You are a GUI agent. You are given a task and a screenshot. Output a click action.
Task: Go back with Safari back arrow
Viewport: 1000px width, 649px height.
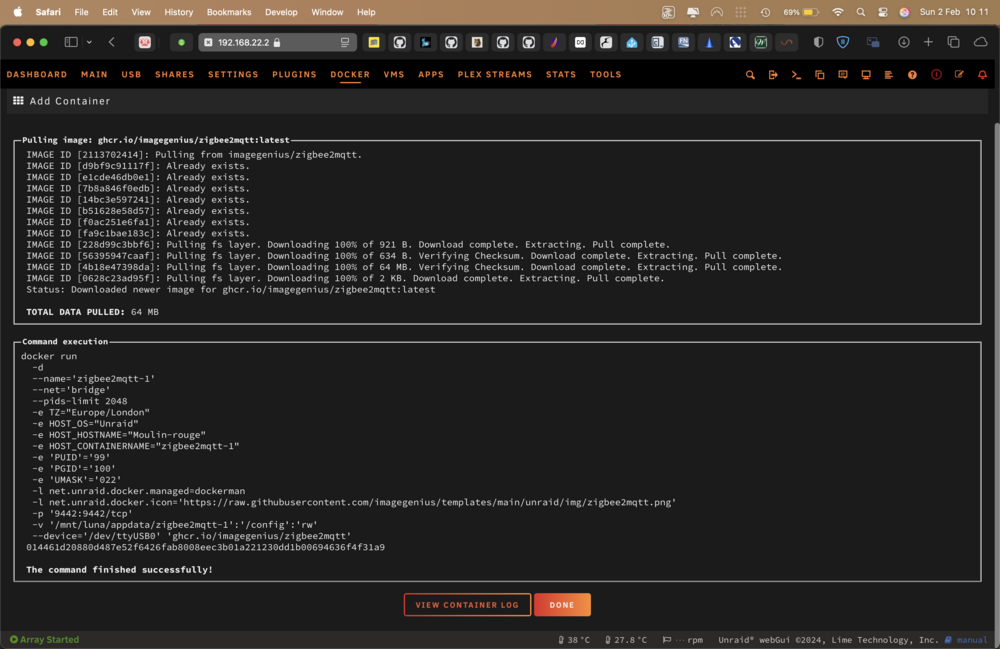(x=112, y=42)
